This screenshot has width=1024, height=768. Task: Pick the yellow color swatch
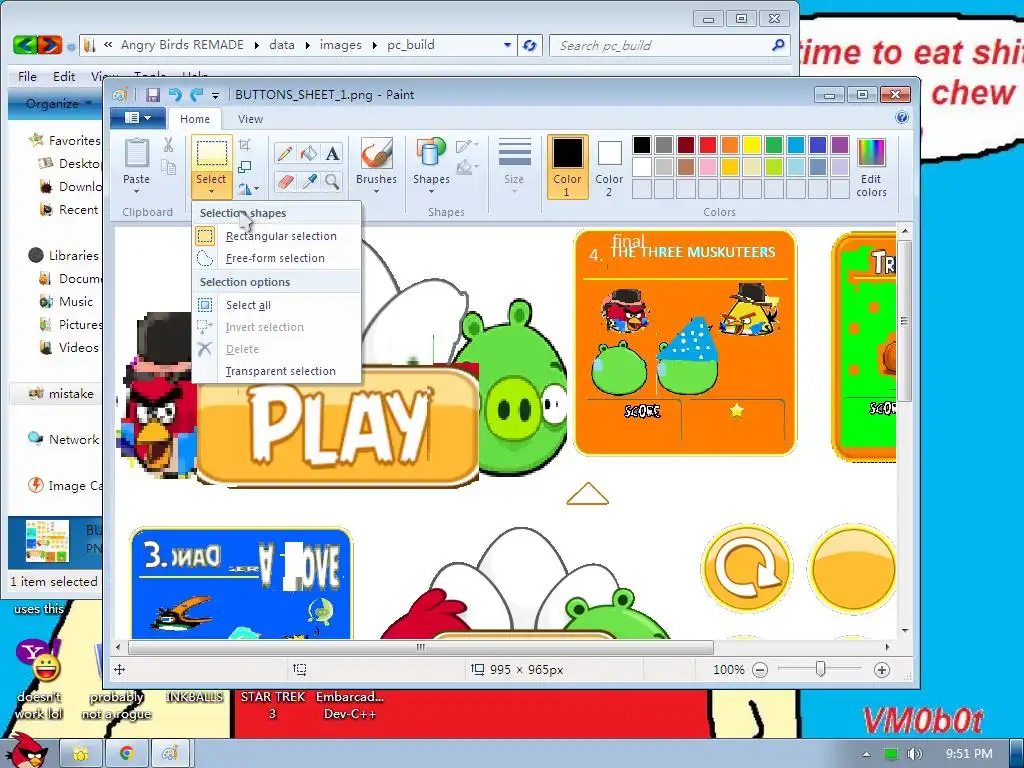[752, 144]
